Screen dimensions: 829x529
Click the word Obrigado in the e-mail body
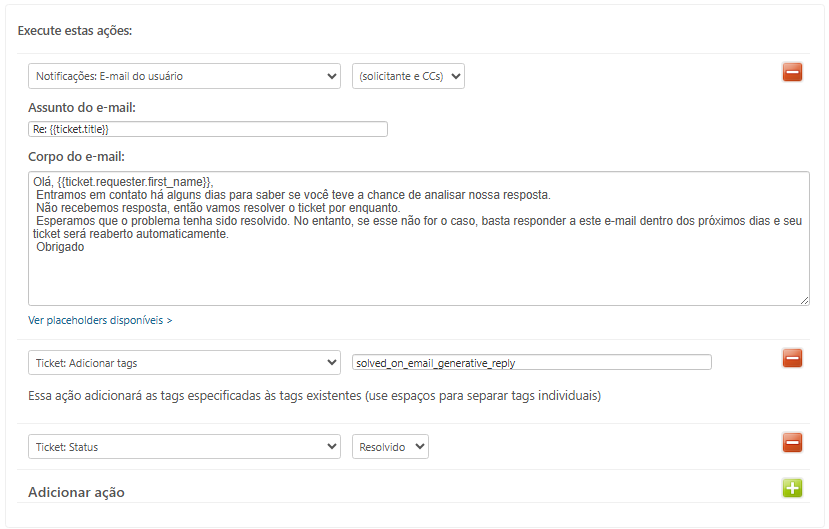click(x=60, y=247)
